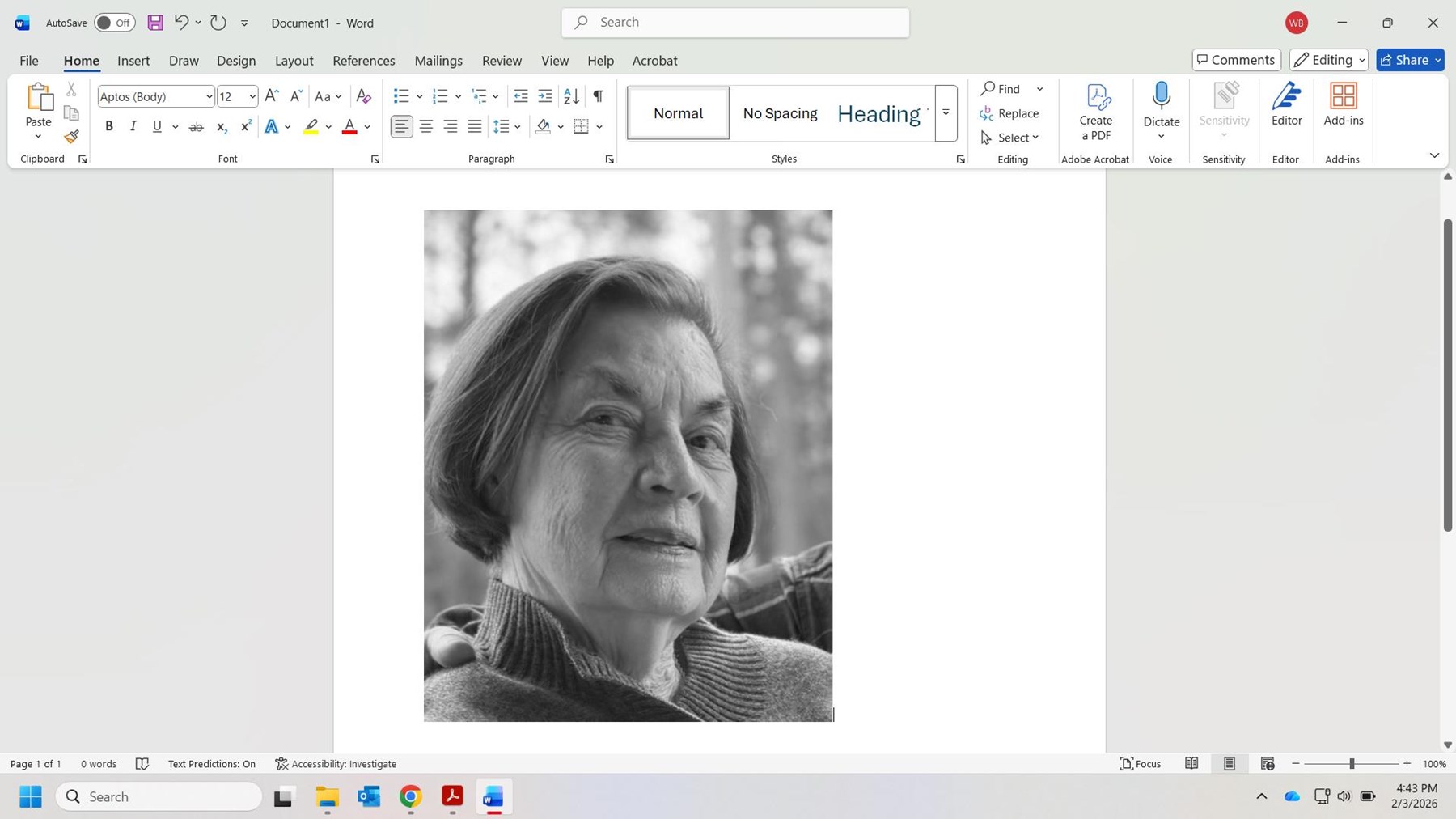
Task: Open the font size dropdown
Action: [251, 96]
